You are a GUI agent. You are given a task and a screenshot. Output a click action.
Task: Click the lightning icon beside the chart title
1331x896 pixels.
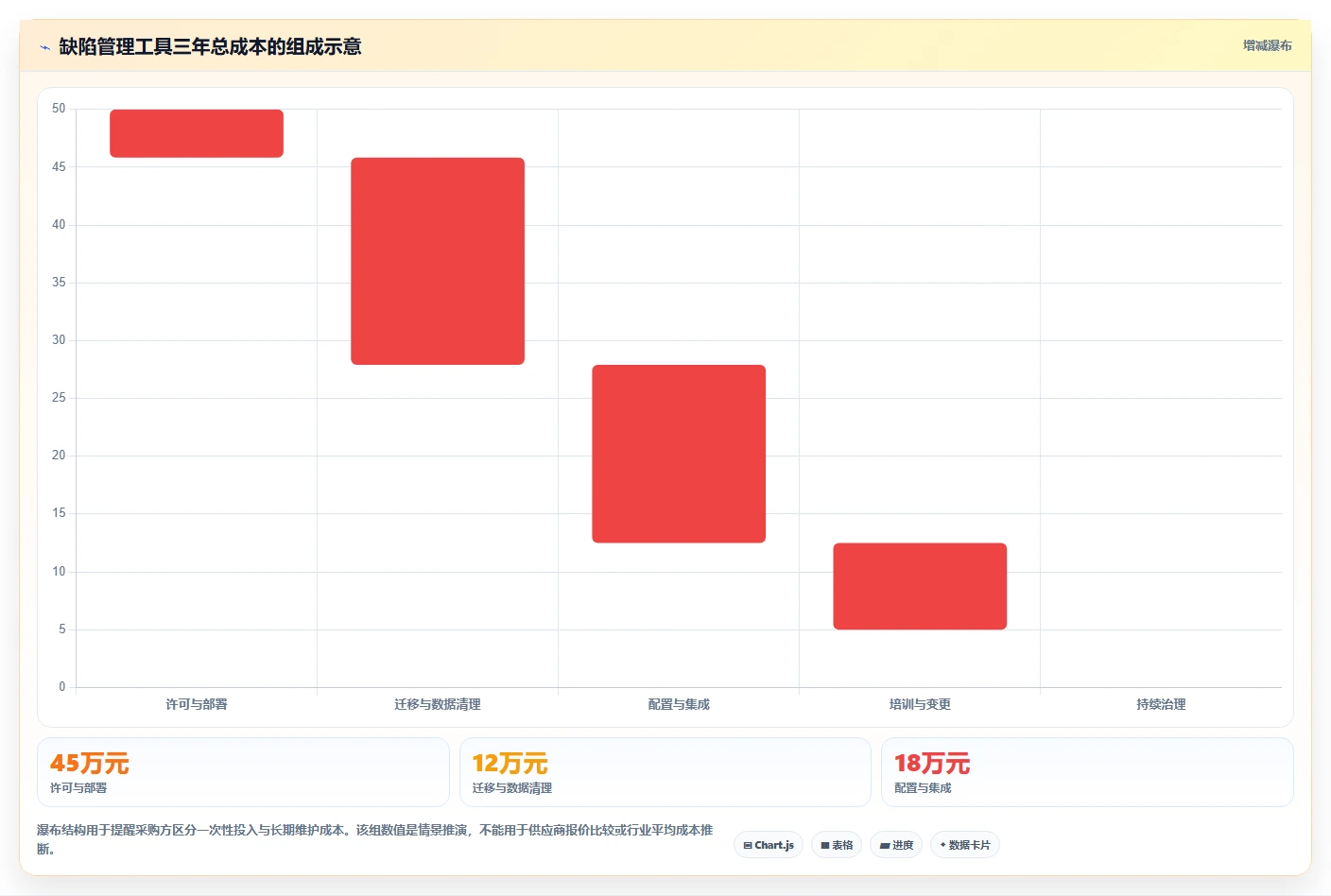(44, 46)
